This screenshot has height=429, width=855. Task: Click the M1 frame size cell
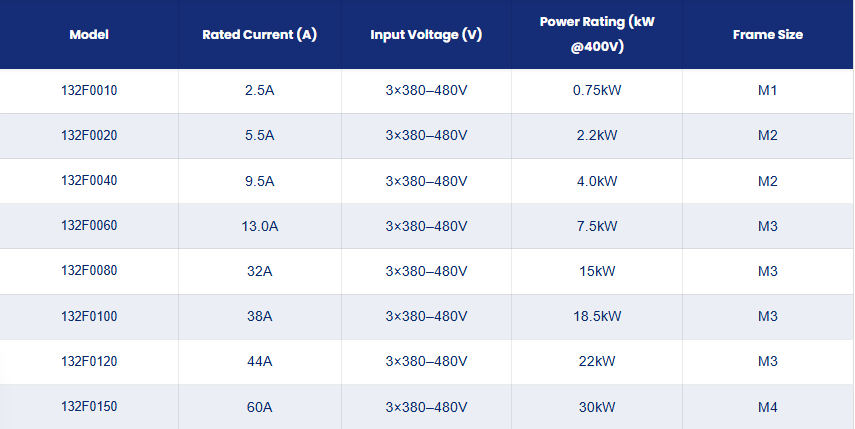pos(768,90)
